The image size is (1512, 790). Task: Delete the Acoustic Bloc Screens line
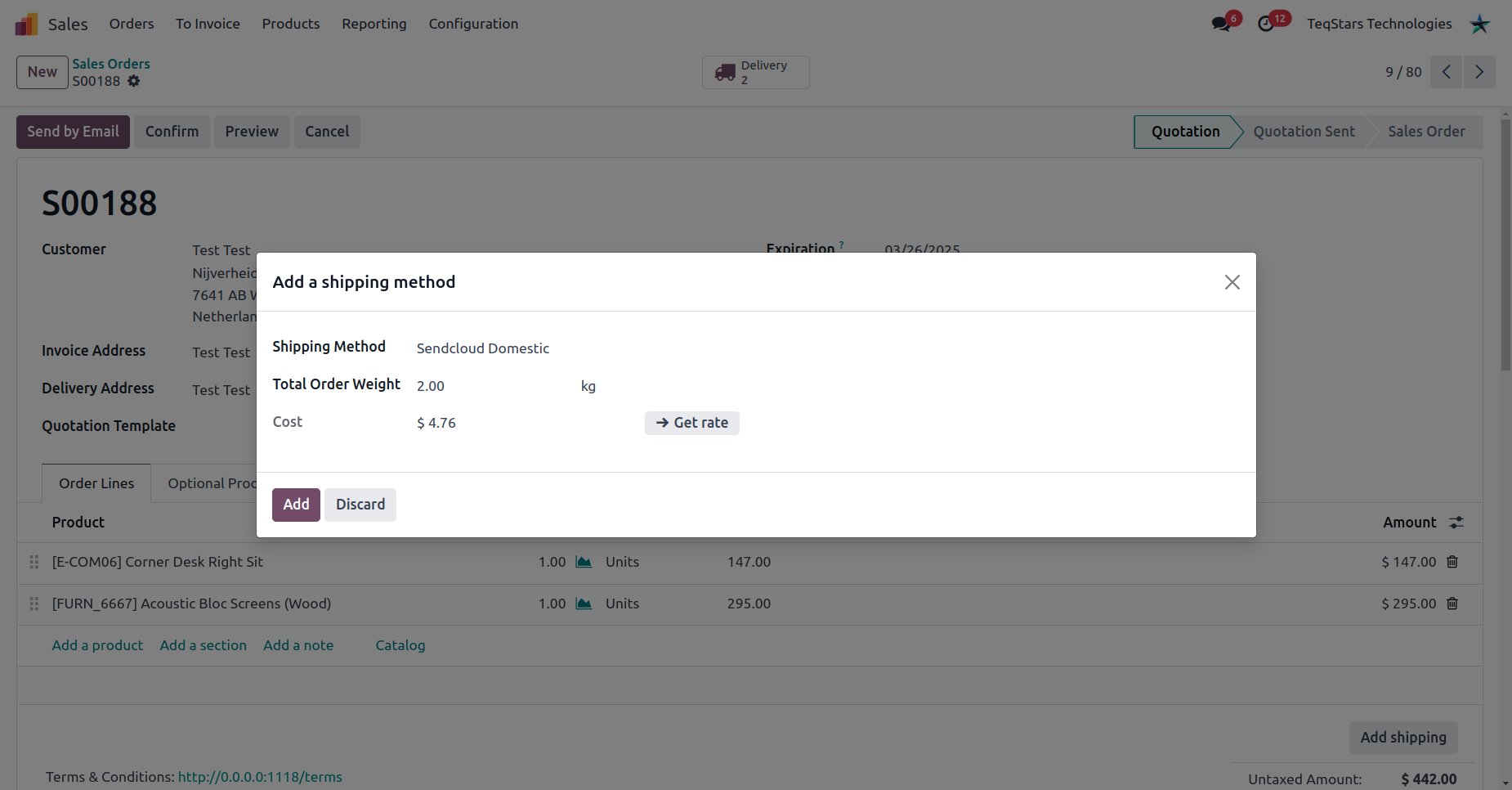(1452, 604)
